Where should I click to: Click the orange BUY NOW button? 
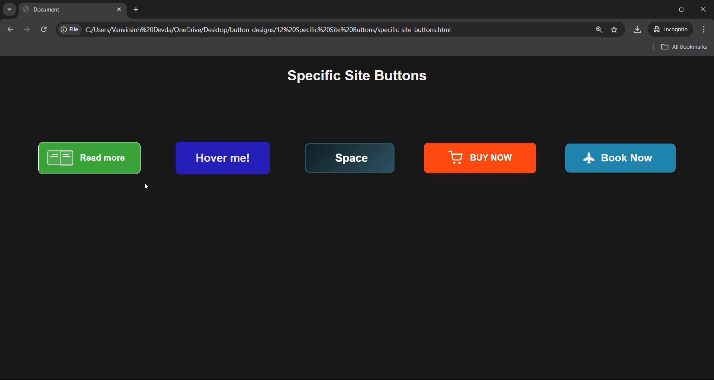click(x=480, y=158)
